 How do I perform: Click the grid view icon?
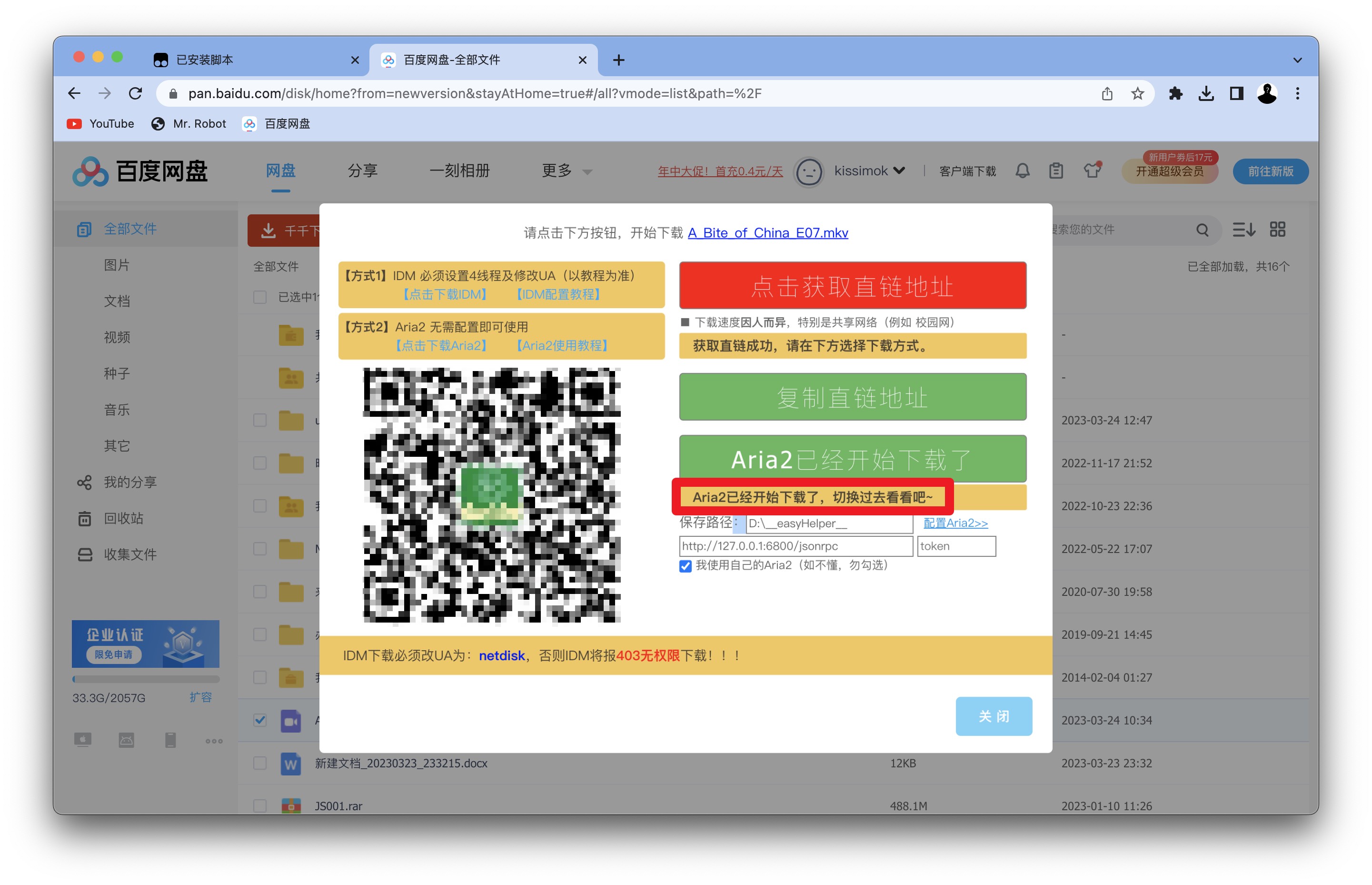[1277, 229]
